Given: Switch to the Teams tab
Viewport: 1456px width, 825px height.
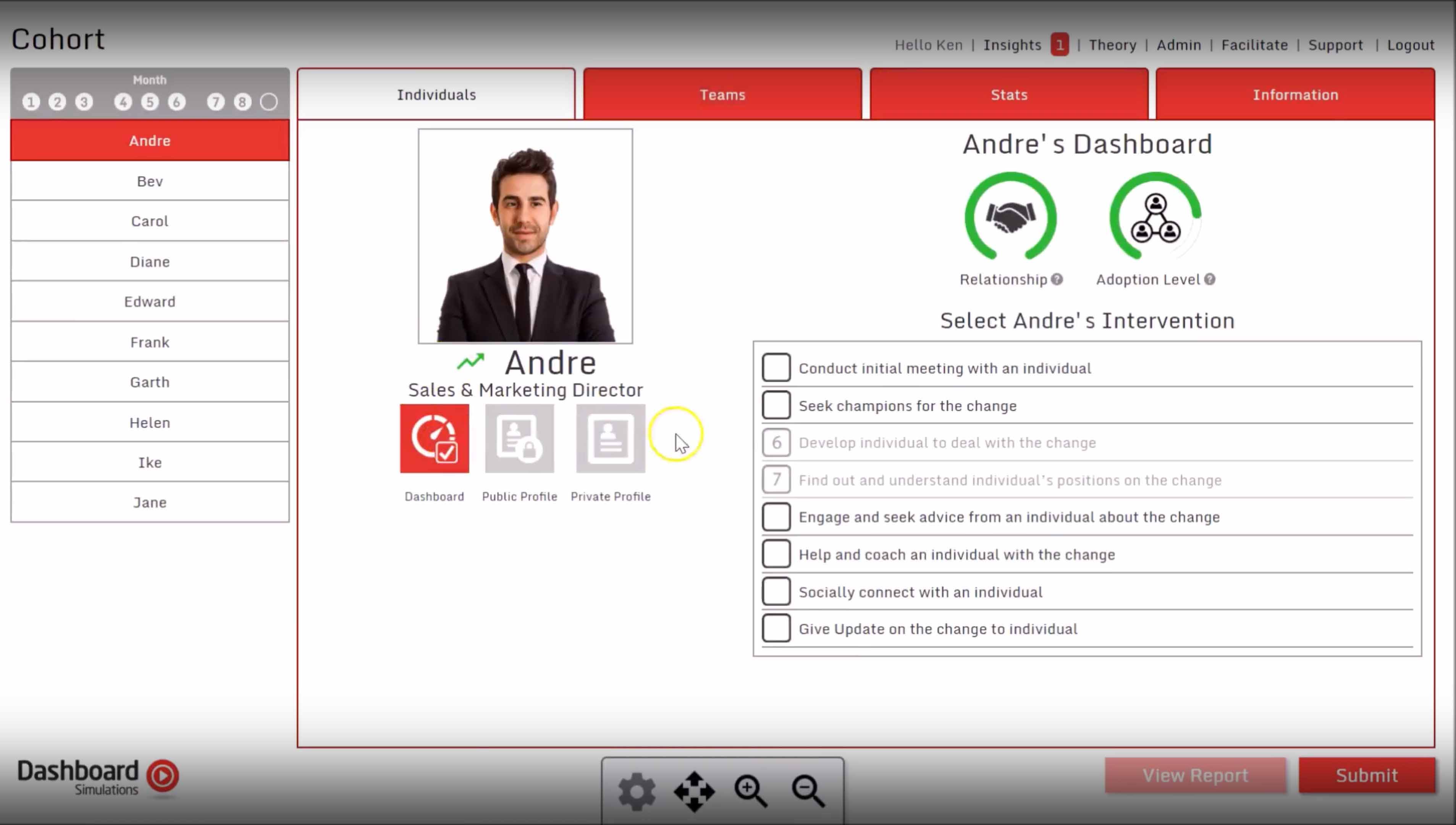Looking at the screenshot, I should pos(722,94).
